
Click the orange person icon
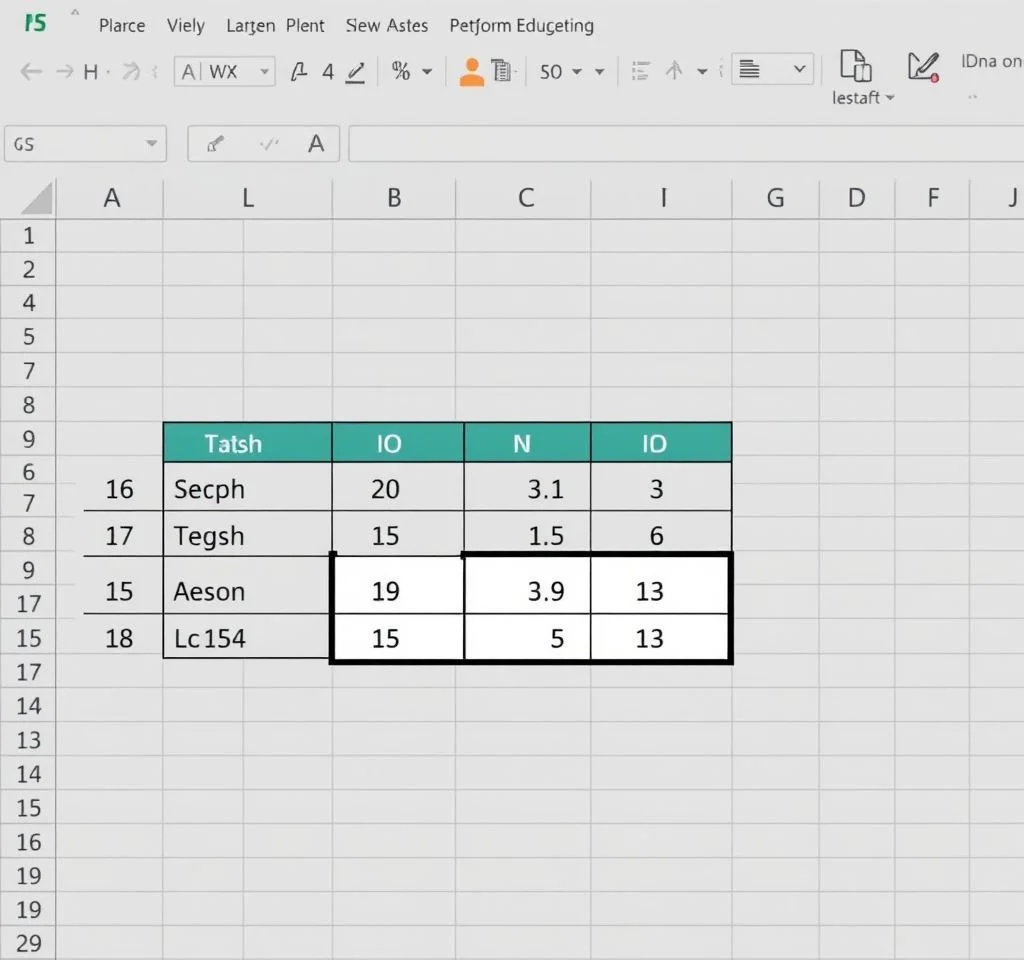[471, 71]
